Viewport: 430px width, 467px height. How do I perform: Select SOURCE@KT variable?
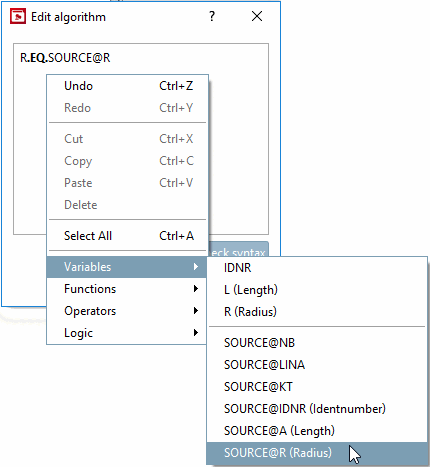coord(317,387)
